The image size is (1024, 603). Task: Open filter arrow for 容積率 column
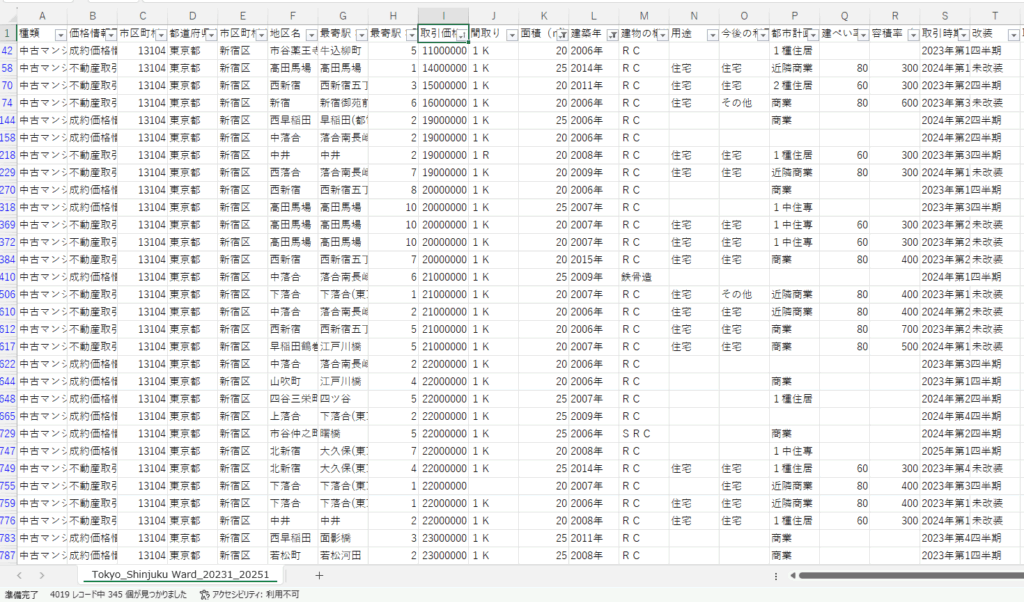(x=910, y=35)
